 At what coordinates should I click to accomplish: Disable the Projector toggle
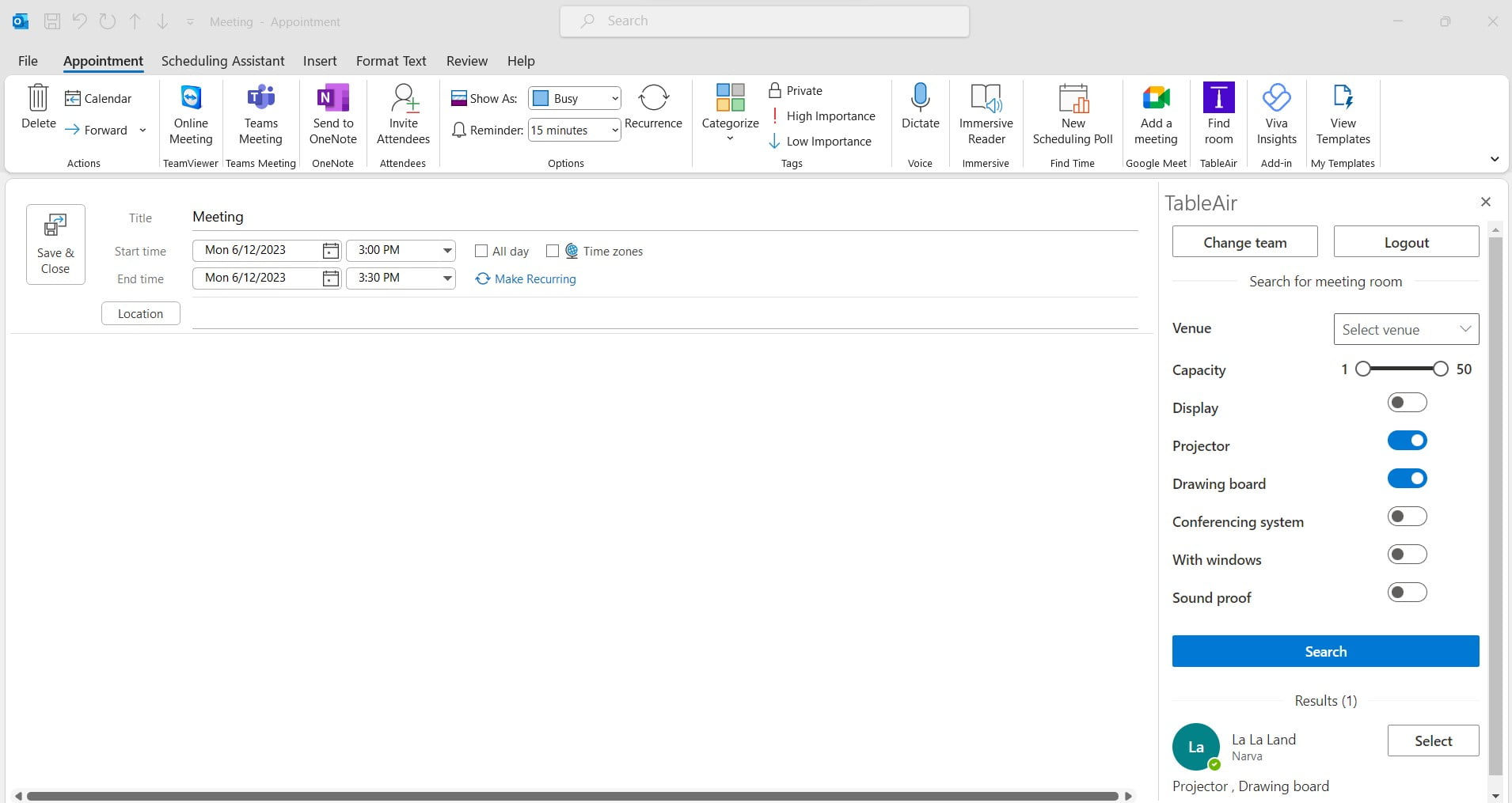1408,440
